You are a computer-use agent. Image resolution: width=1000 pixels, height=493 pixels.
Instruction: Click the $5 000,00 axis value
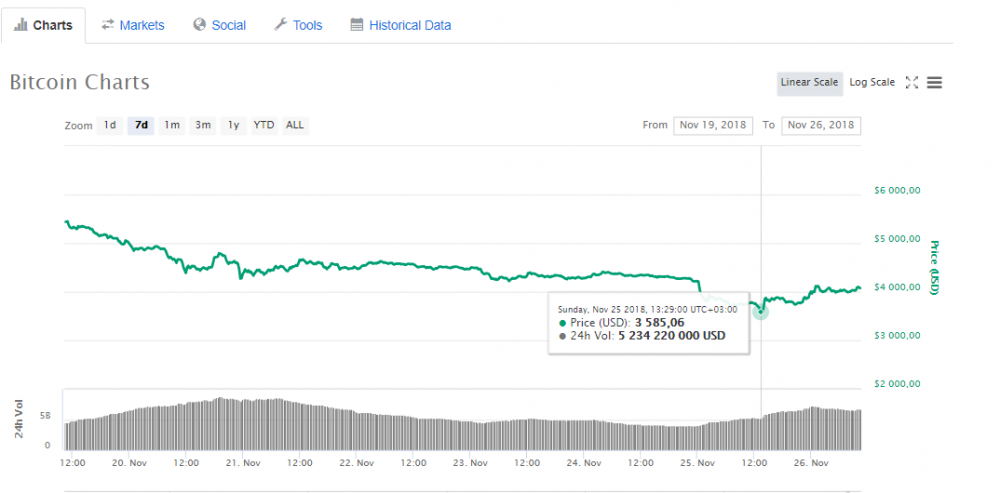895,239
